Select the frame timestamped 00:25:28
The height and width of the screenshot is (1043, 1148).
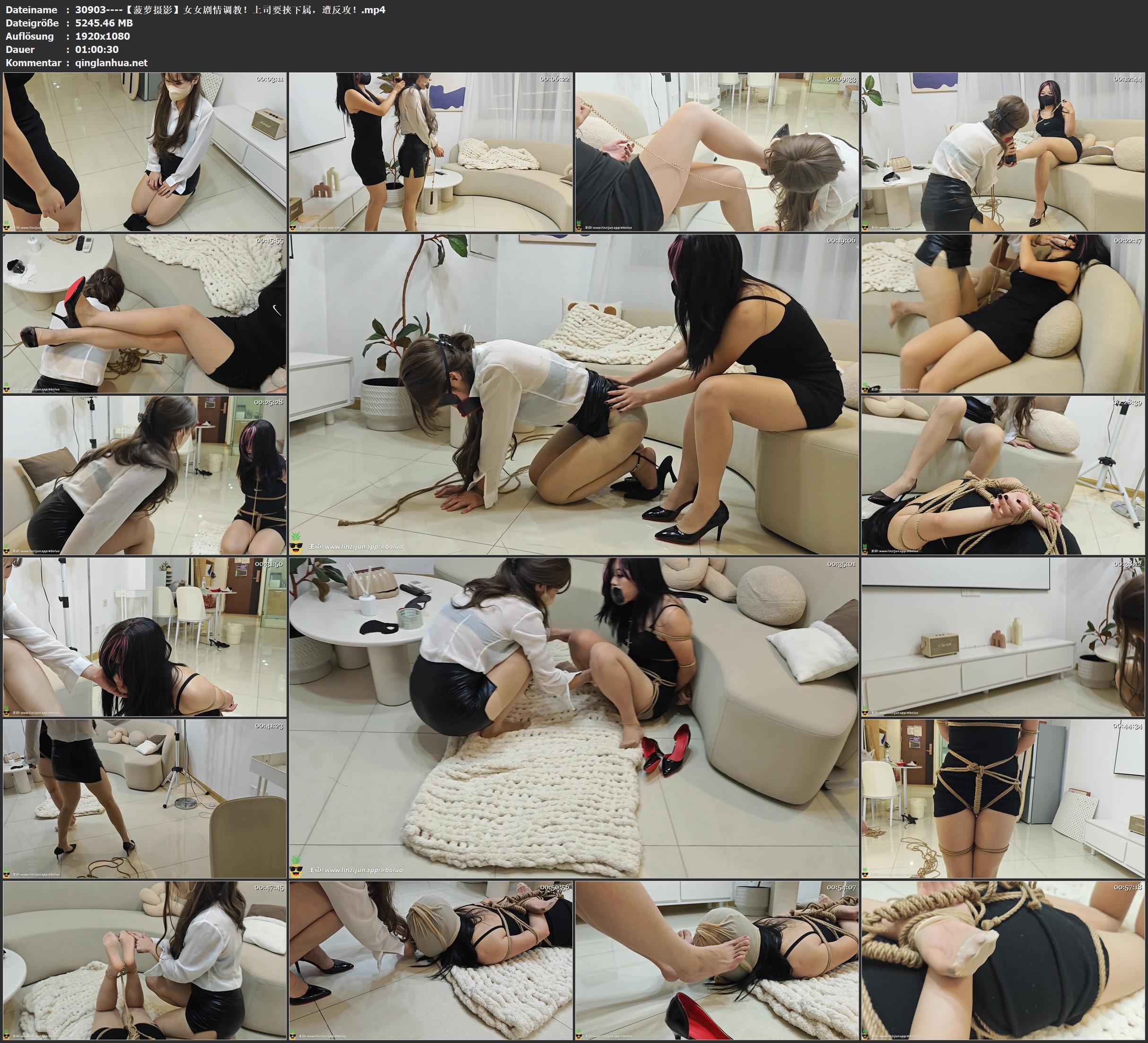[145, 475]
